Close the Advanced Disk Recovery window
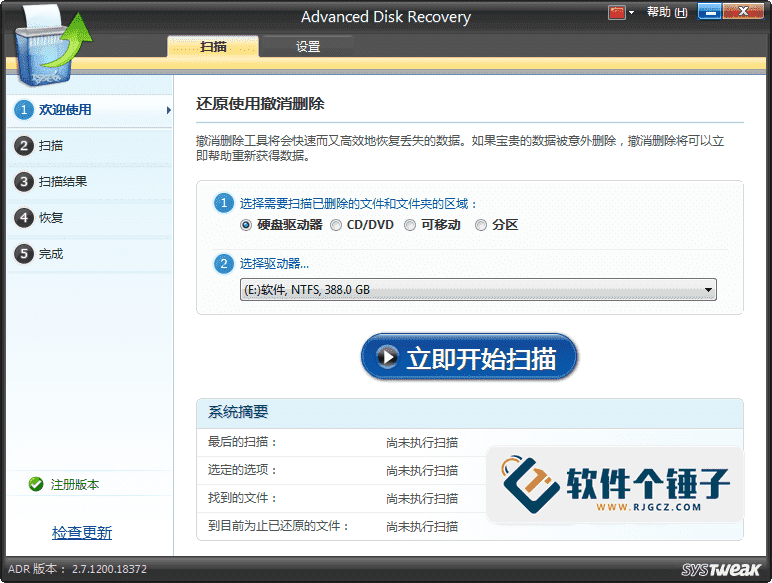The height and width of the screenshot is (583, 772). coord(743,11)
